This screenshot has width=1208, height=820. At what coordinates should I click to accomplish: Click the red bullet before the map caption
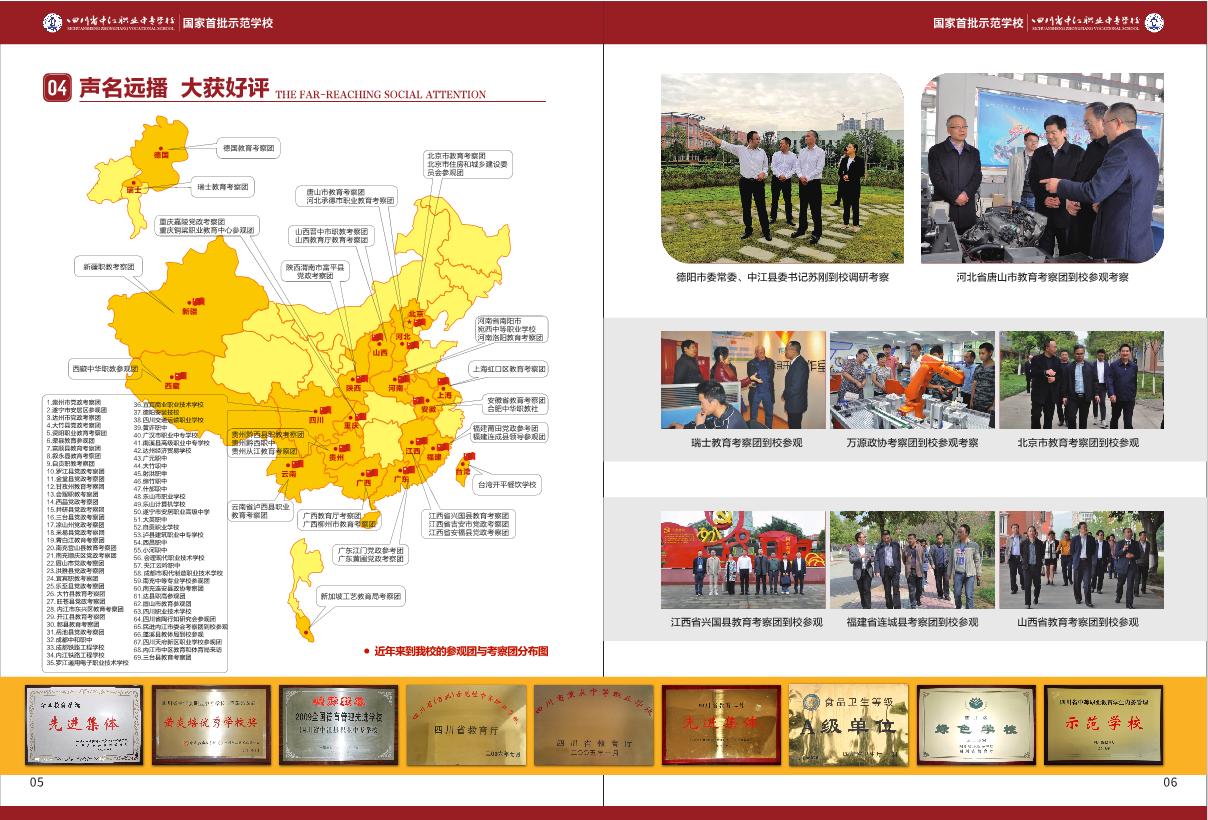(x=367, y=651)
